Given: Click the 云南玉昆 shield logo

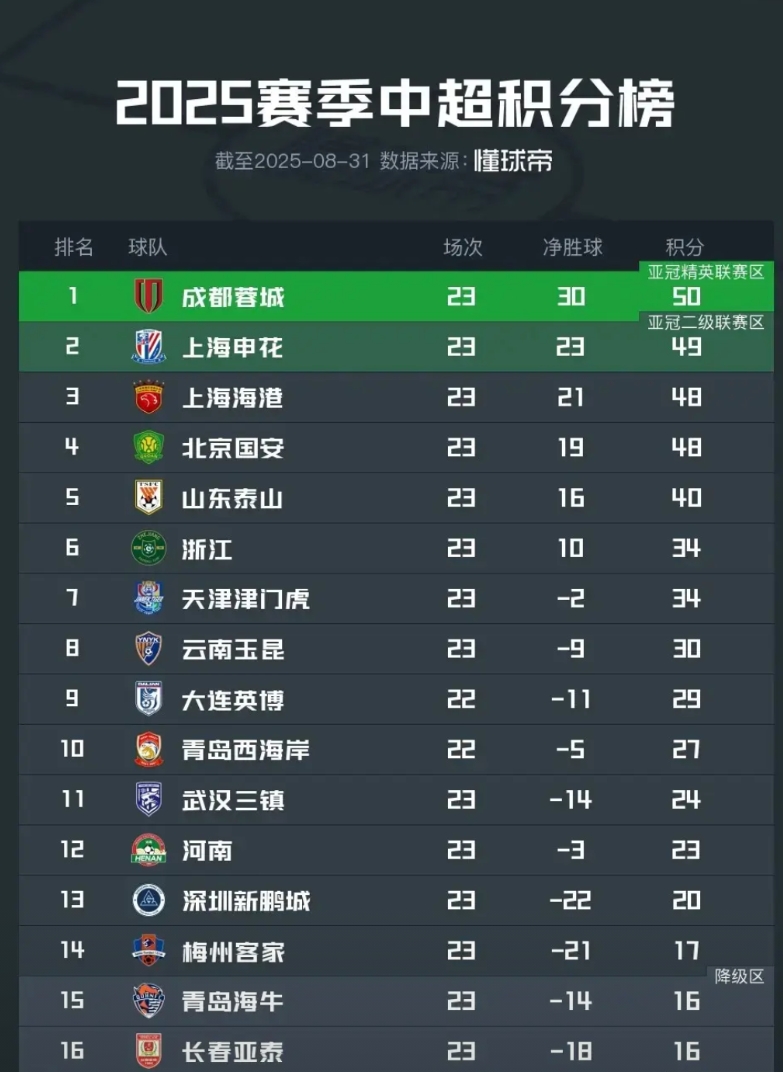Looking at the screenshot, I should 148,649.
